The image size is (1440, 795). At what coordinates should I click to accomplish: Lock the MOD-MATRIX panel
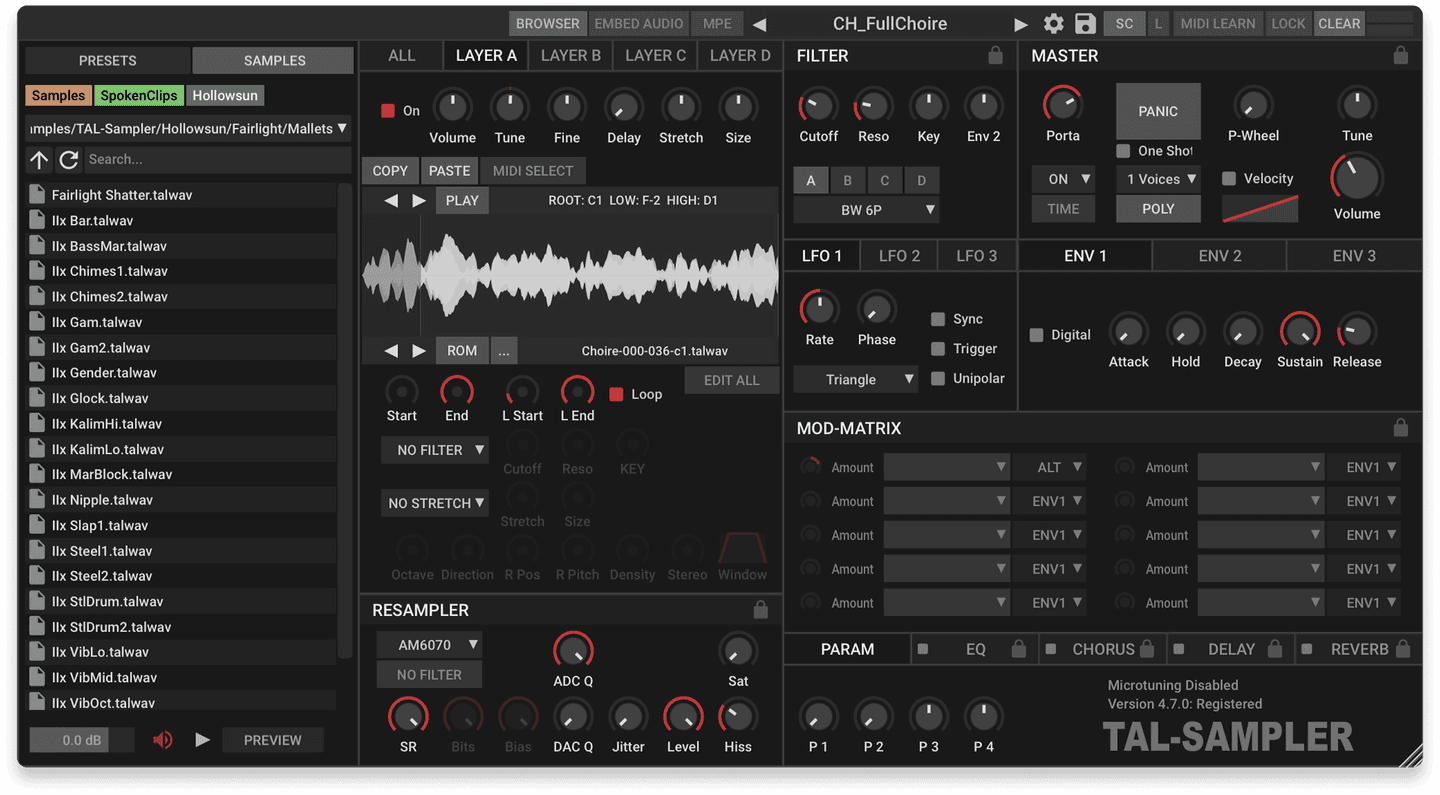[x=1400, y=427]
